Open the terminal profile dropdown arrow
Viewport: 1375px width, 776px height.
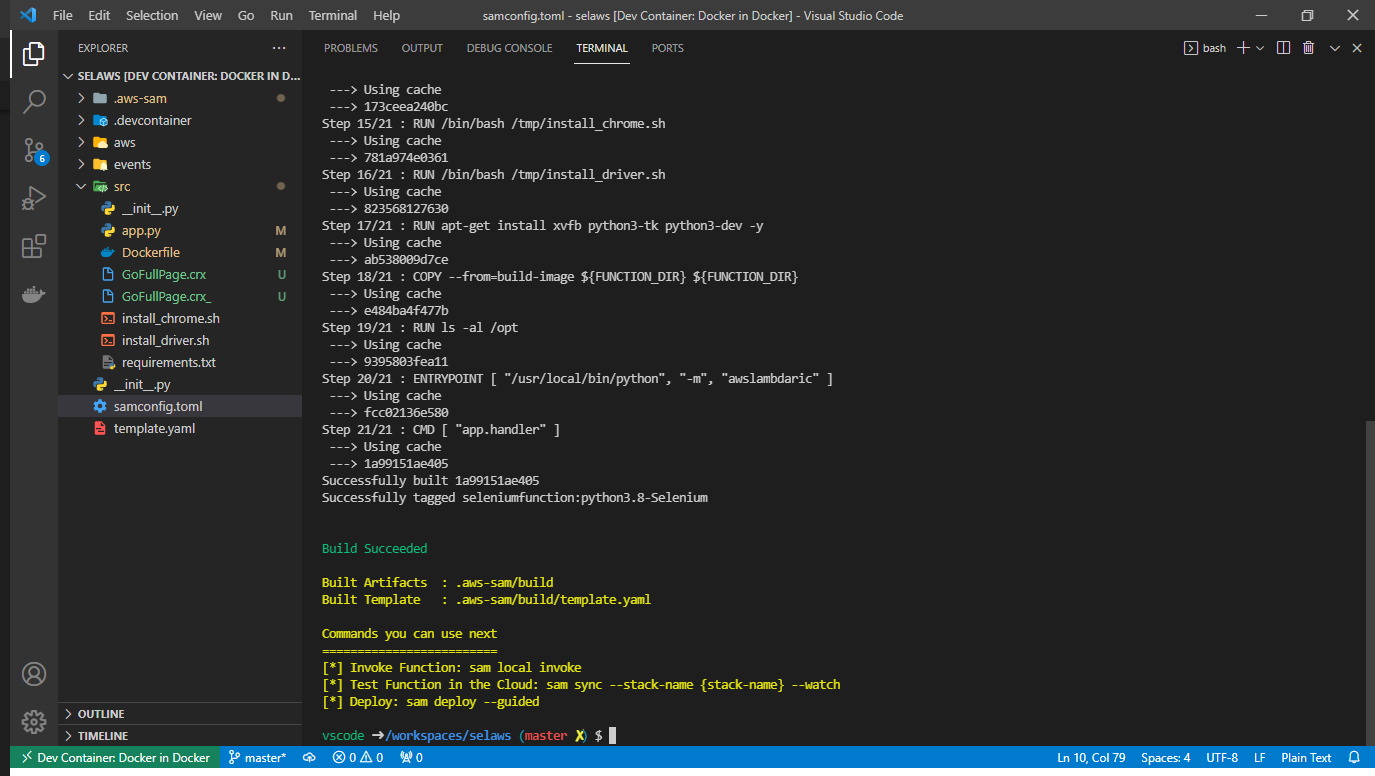click(x=1262, y=47)
